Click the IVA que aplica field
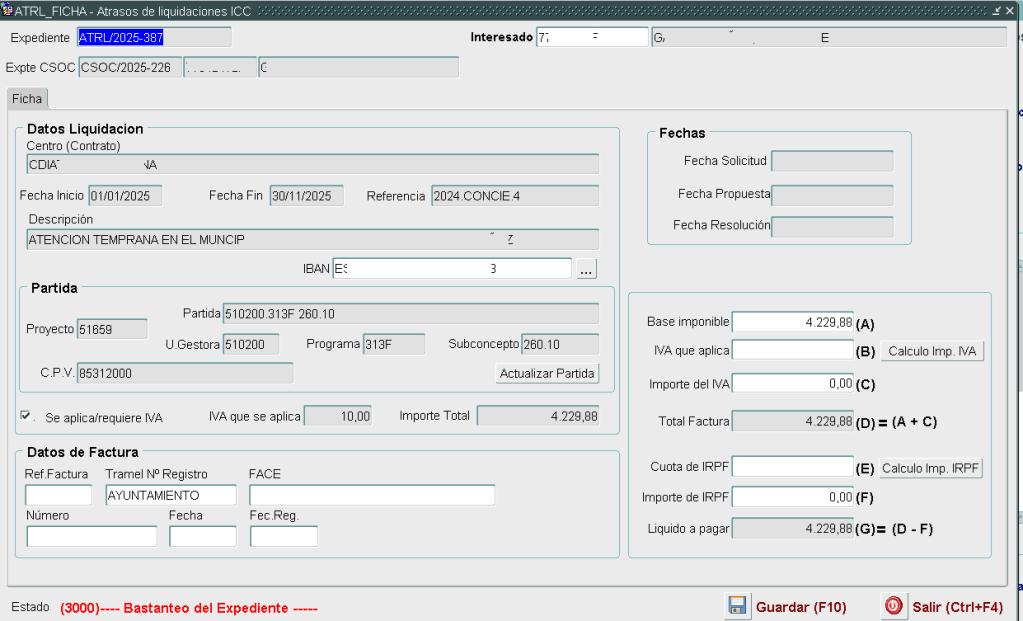The image size is (1023, 621). pyautogui.click(x=793, y=350)
